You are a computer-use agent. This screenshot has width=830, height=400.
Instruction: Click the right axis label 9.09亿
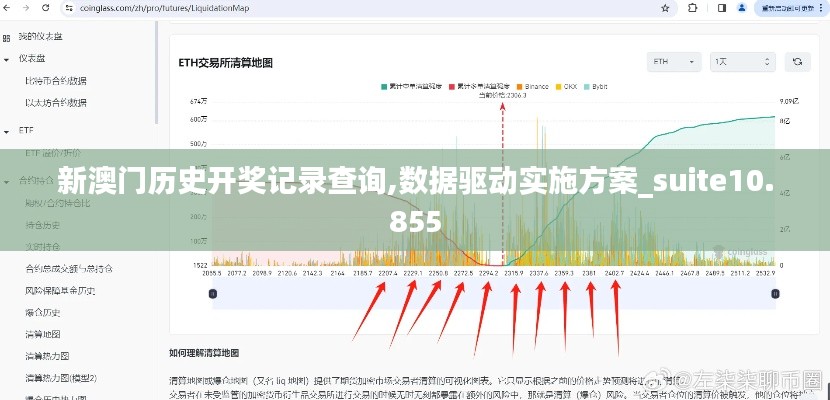tap(789, 101)
